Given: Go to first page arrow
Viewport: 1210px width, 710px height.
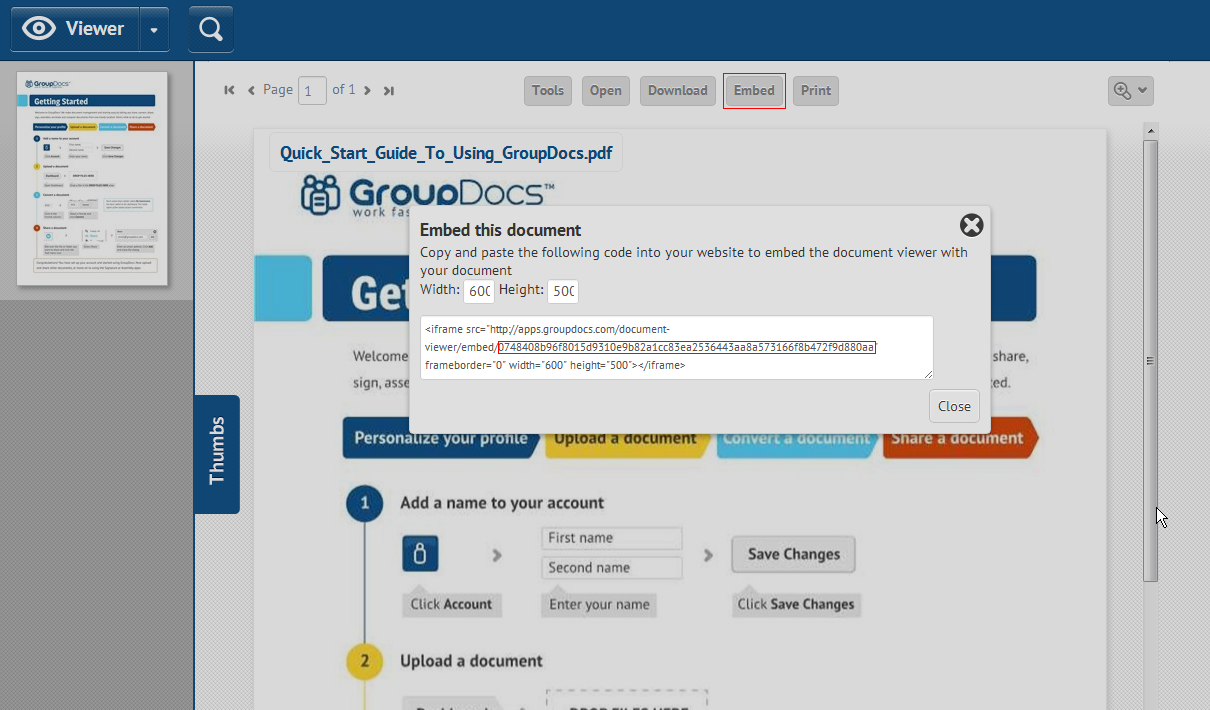Looking at the screenshot, I should click(x=229, y=90).
